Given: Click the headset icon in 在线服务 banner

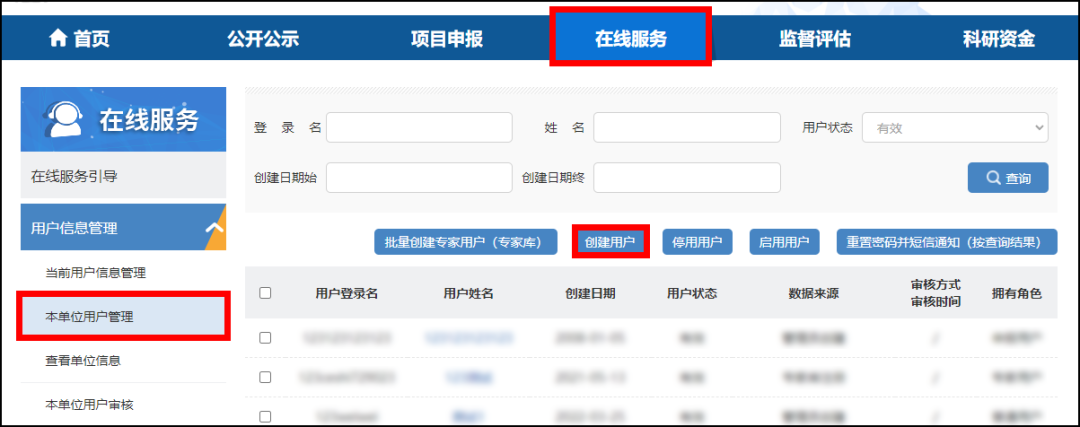Looking at the screenshot, I should coord(62,120).
